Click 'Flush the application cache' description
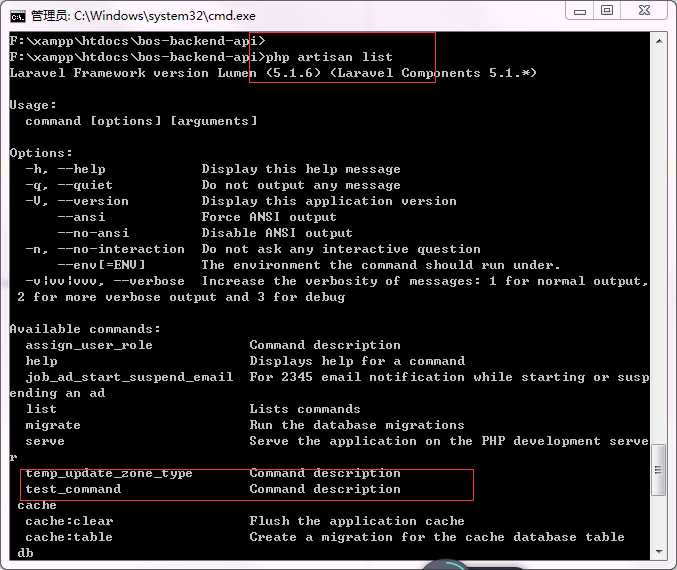 pos(357,521)
